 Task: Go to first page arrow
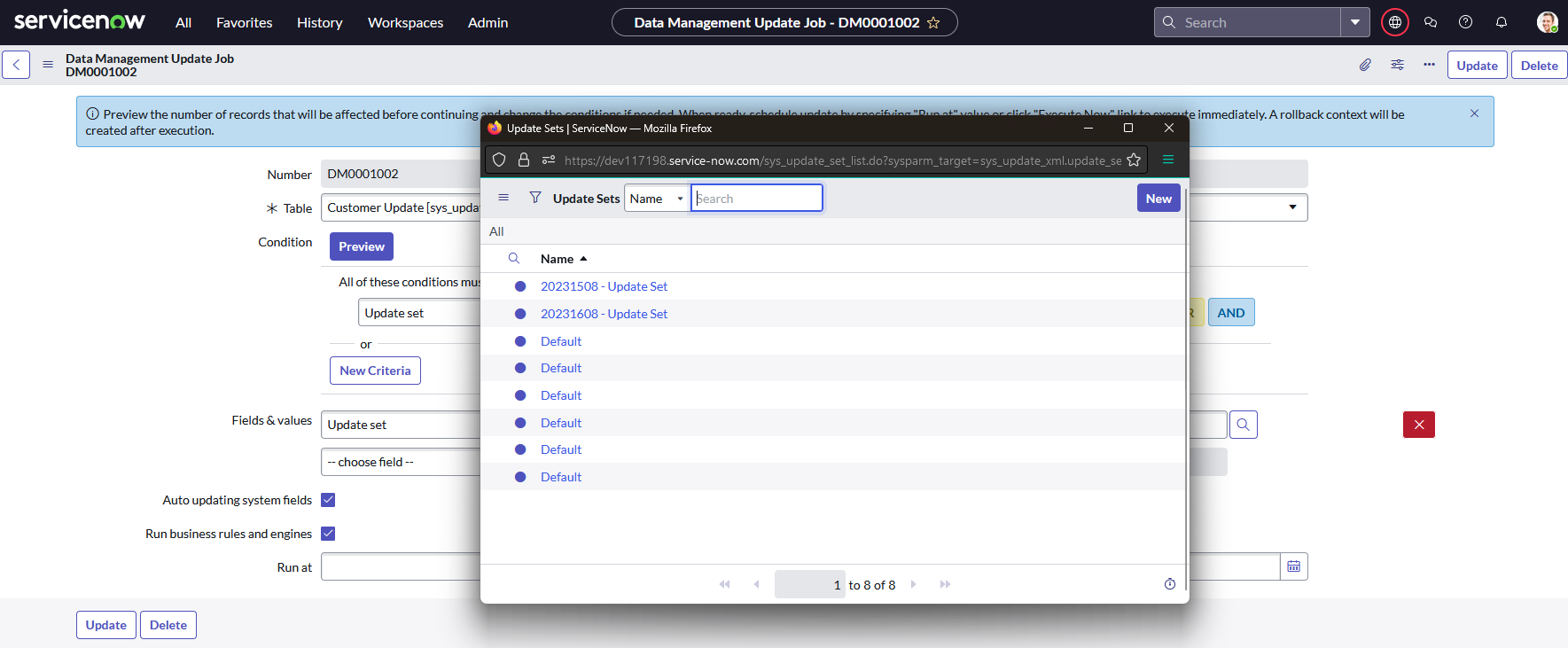tap(725, 584)
